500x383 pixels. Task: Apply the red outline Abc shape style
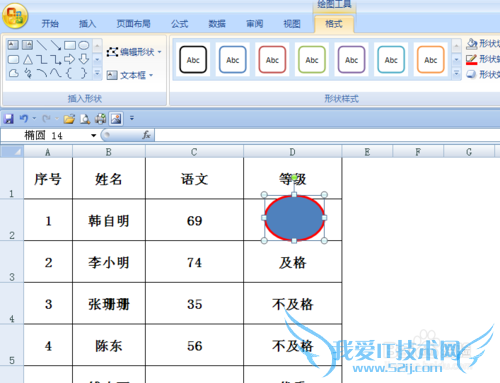pyautogui.click(x=272, y=60)
